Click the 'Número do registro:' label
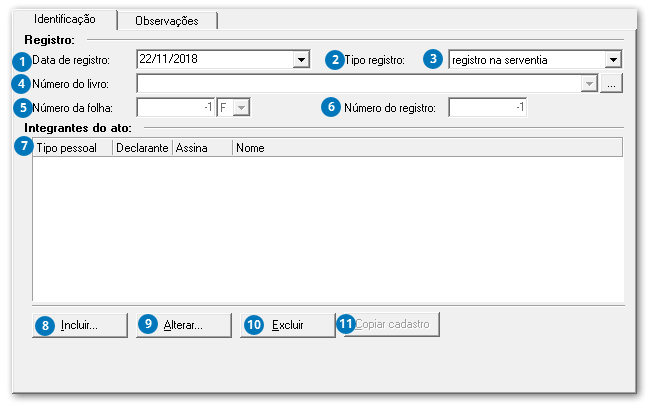The image size is (650, 407). click(390, 108)
